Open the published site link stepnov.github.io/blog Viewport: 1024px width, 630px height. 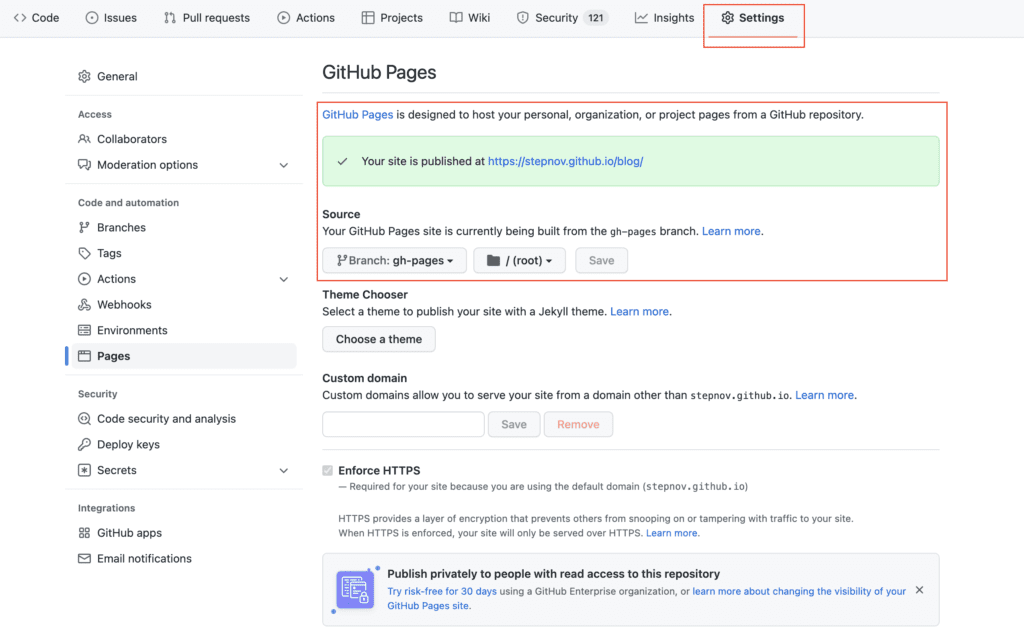566,161
